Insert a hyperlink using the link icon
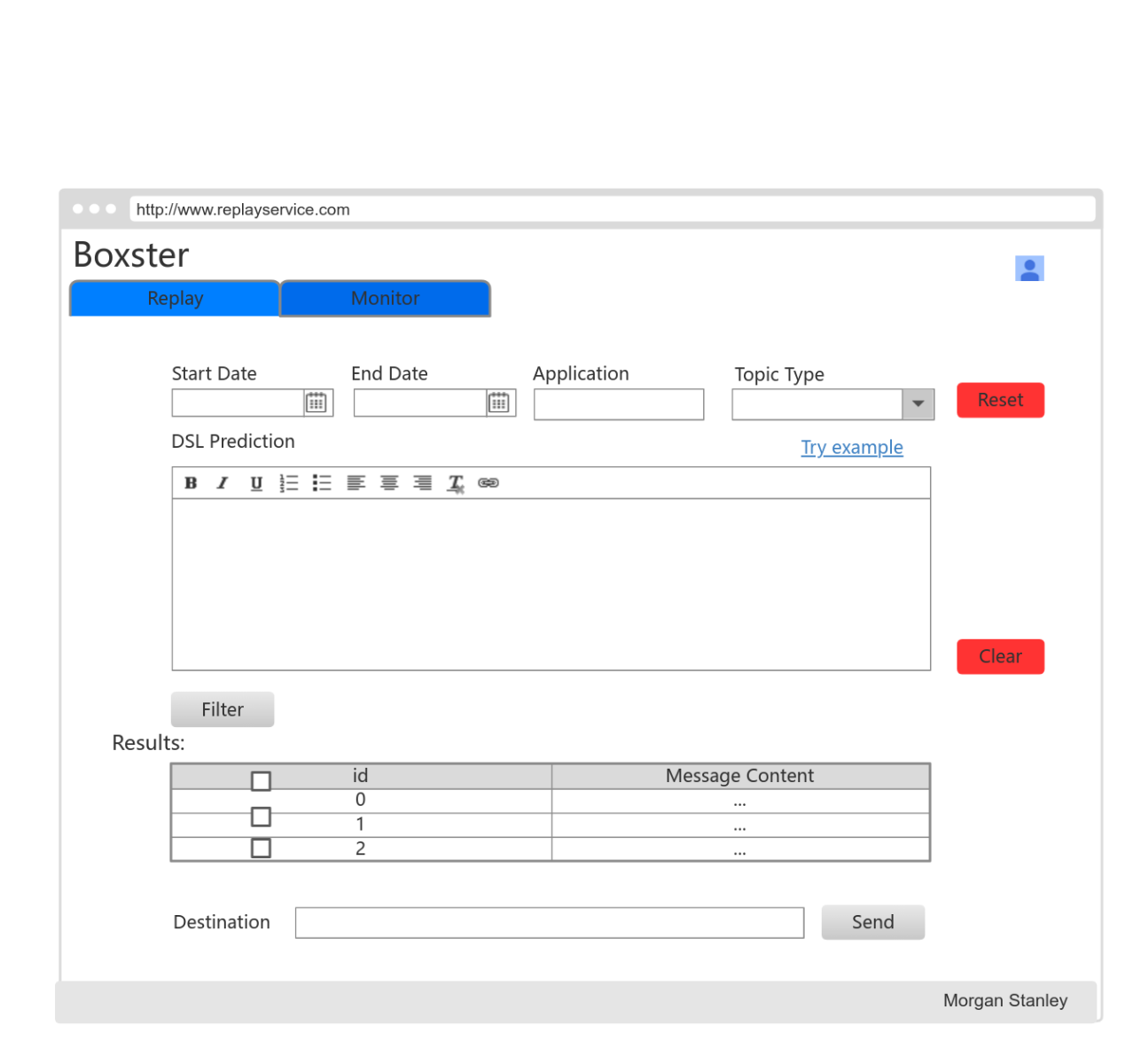This screenshot has height=1064, width=1133. pos(488,483)
